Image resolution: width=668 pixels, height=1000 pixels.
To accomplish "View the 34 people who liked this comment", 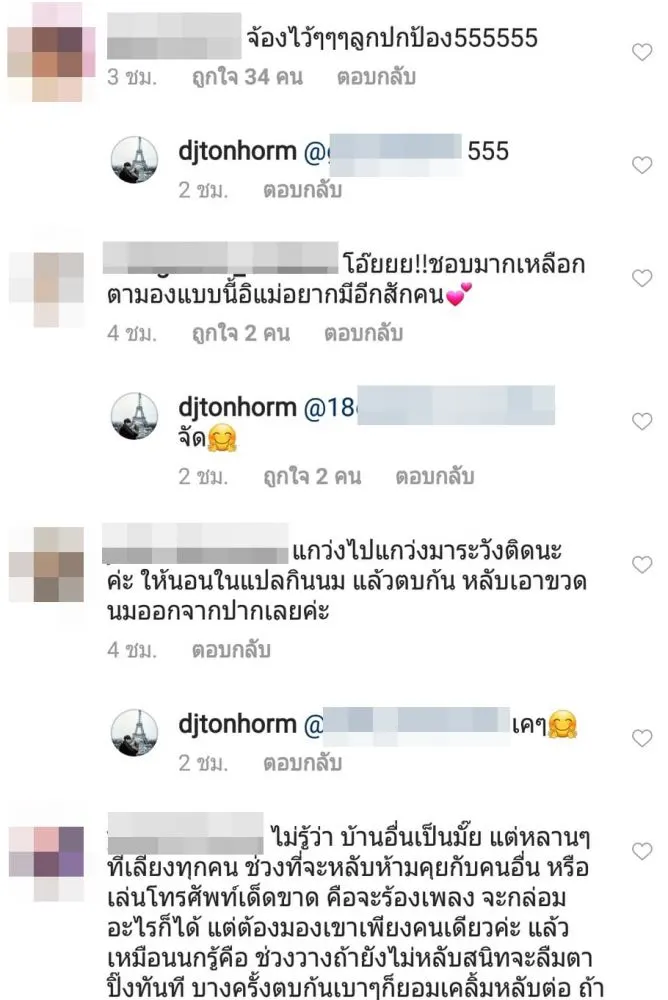I will click(x=247, y=77).
